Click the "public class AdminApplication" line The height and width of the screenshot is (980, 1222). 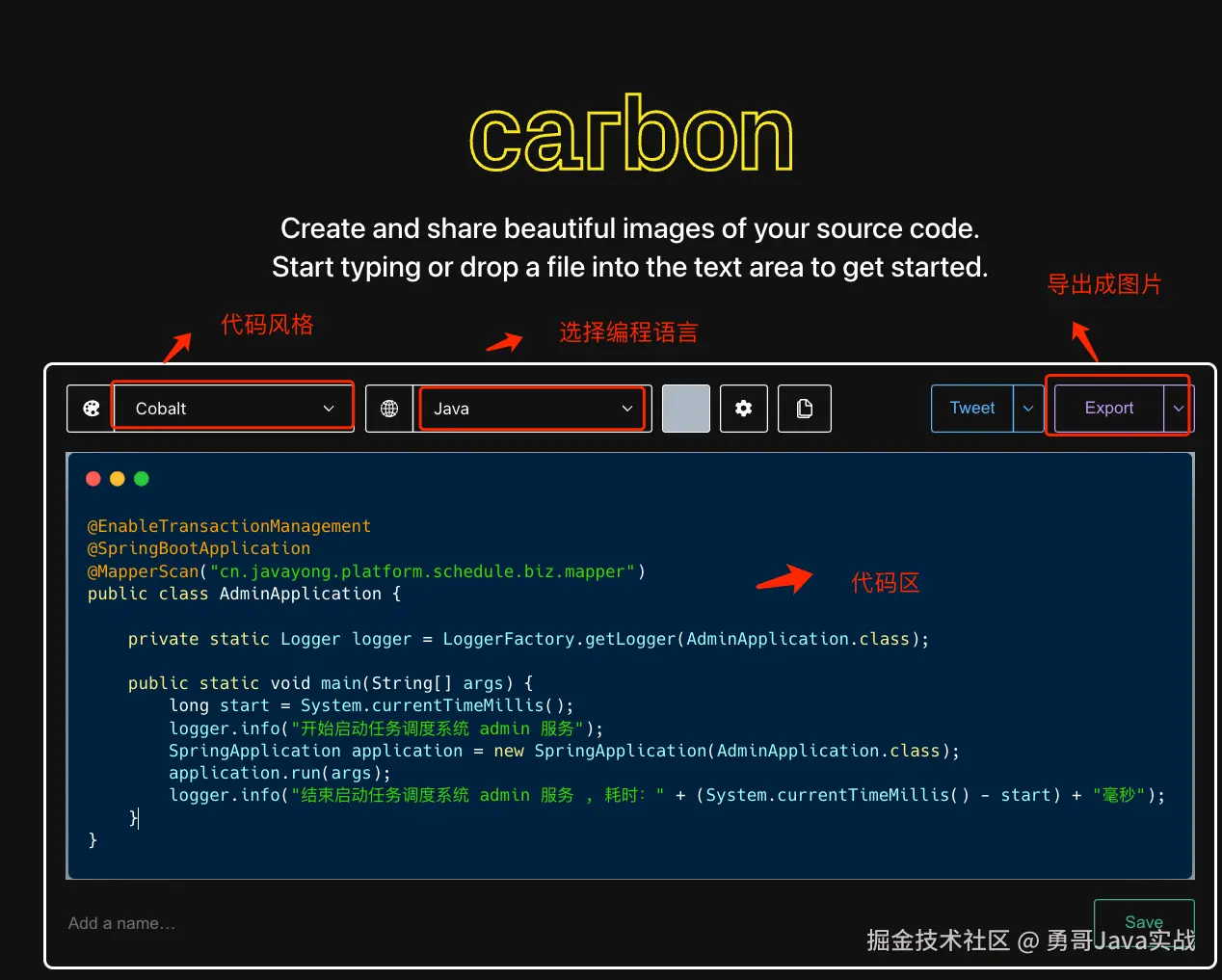pos(244,594)
